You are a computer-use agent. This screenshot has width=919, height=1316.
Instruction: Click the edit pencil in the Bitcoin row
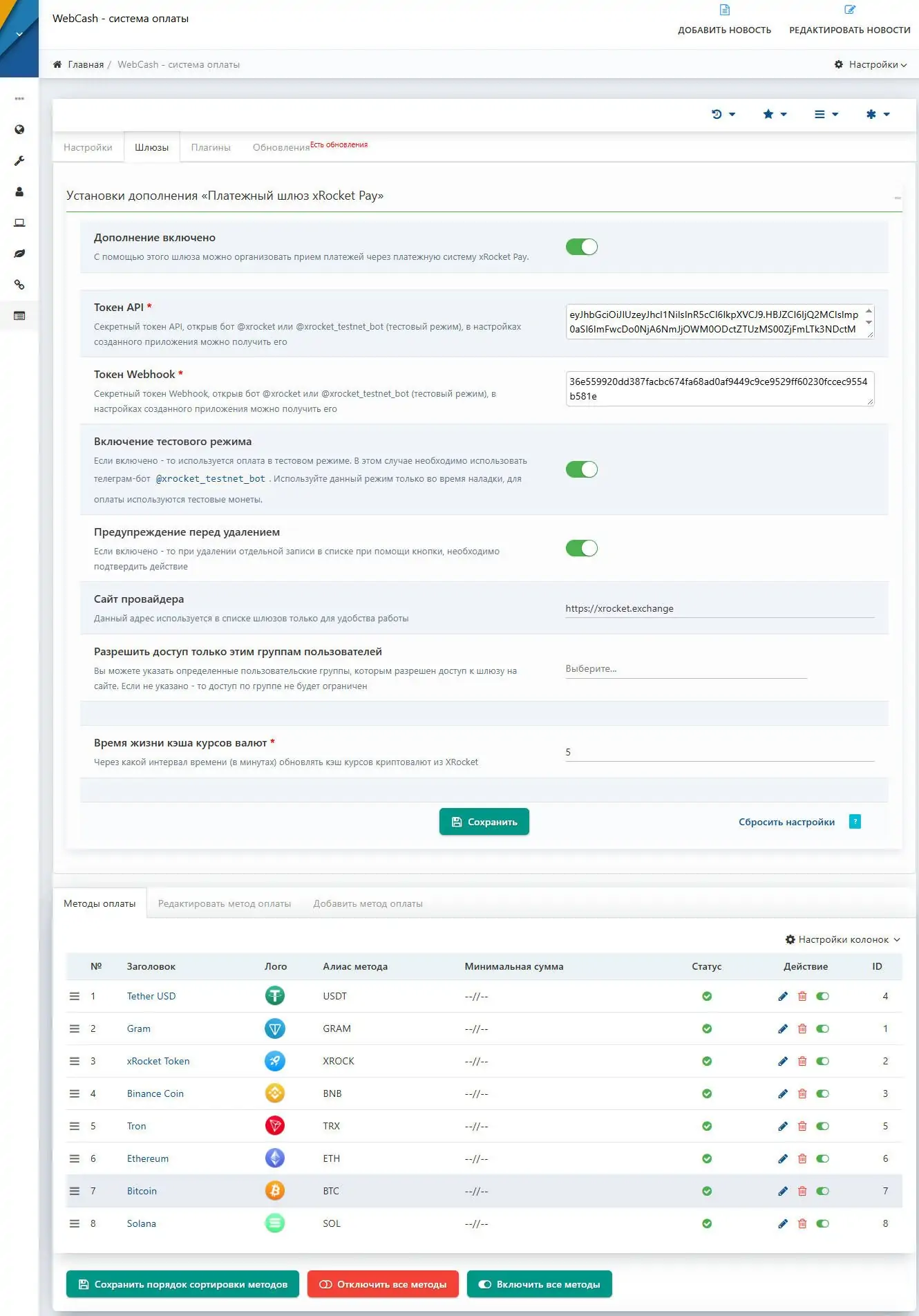coord(783,1191)
